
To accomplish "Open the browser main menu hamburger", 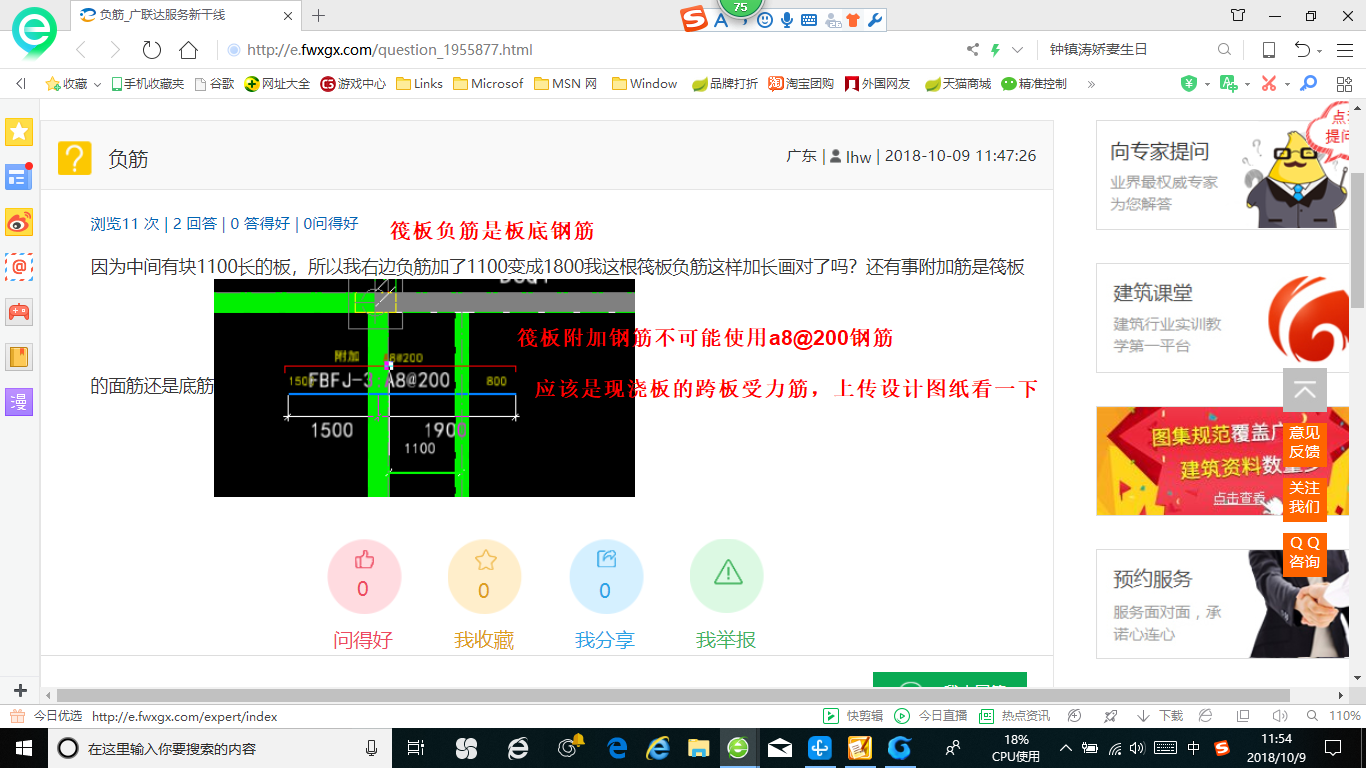I will (x=1345, y=50).
